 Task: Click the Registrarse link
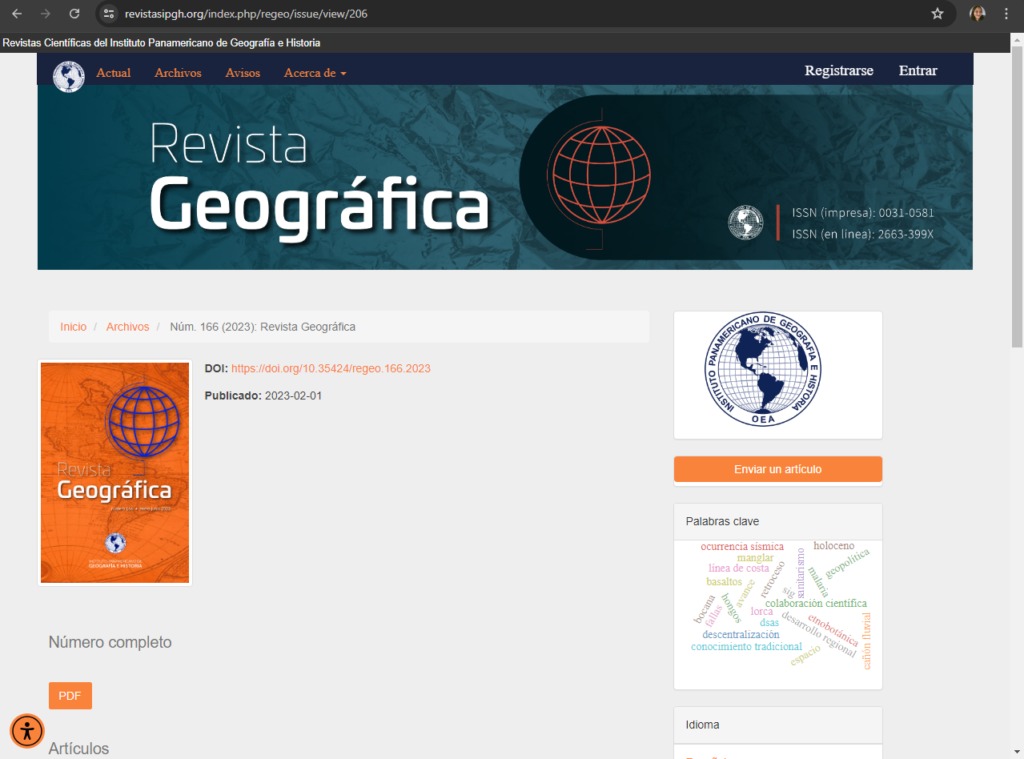(x=839, y=71)
